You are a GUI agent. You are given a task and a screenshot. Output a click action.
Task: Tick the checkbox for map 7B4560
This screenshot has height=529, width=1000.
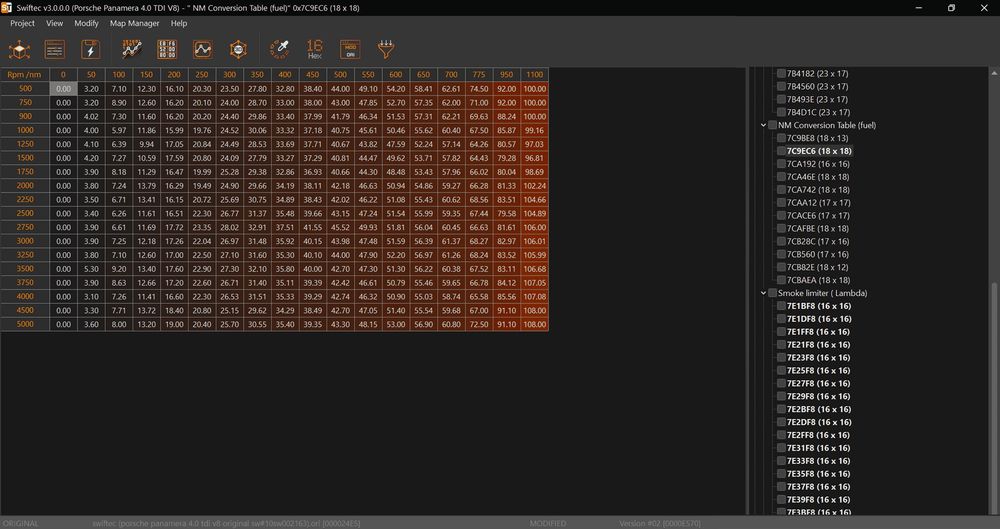coord(781,86)
